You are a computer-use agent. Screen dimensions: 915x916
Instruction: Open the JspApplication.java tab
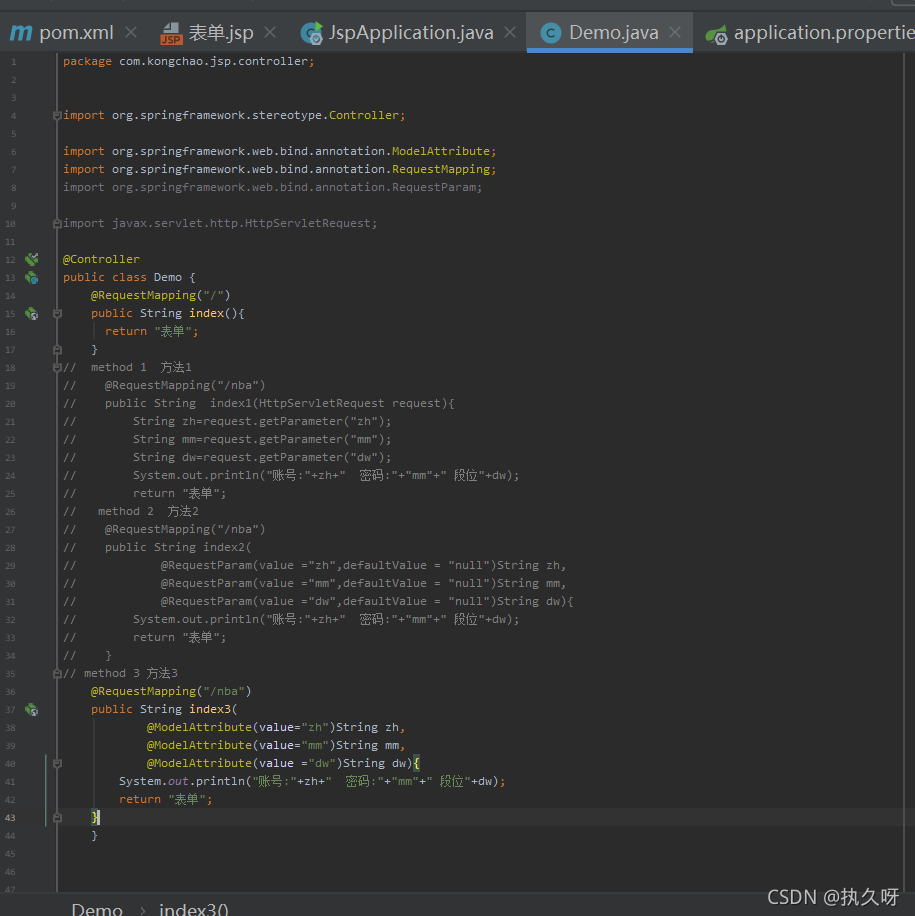pos(411,33)
